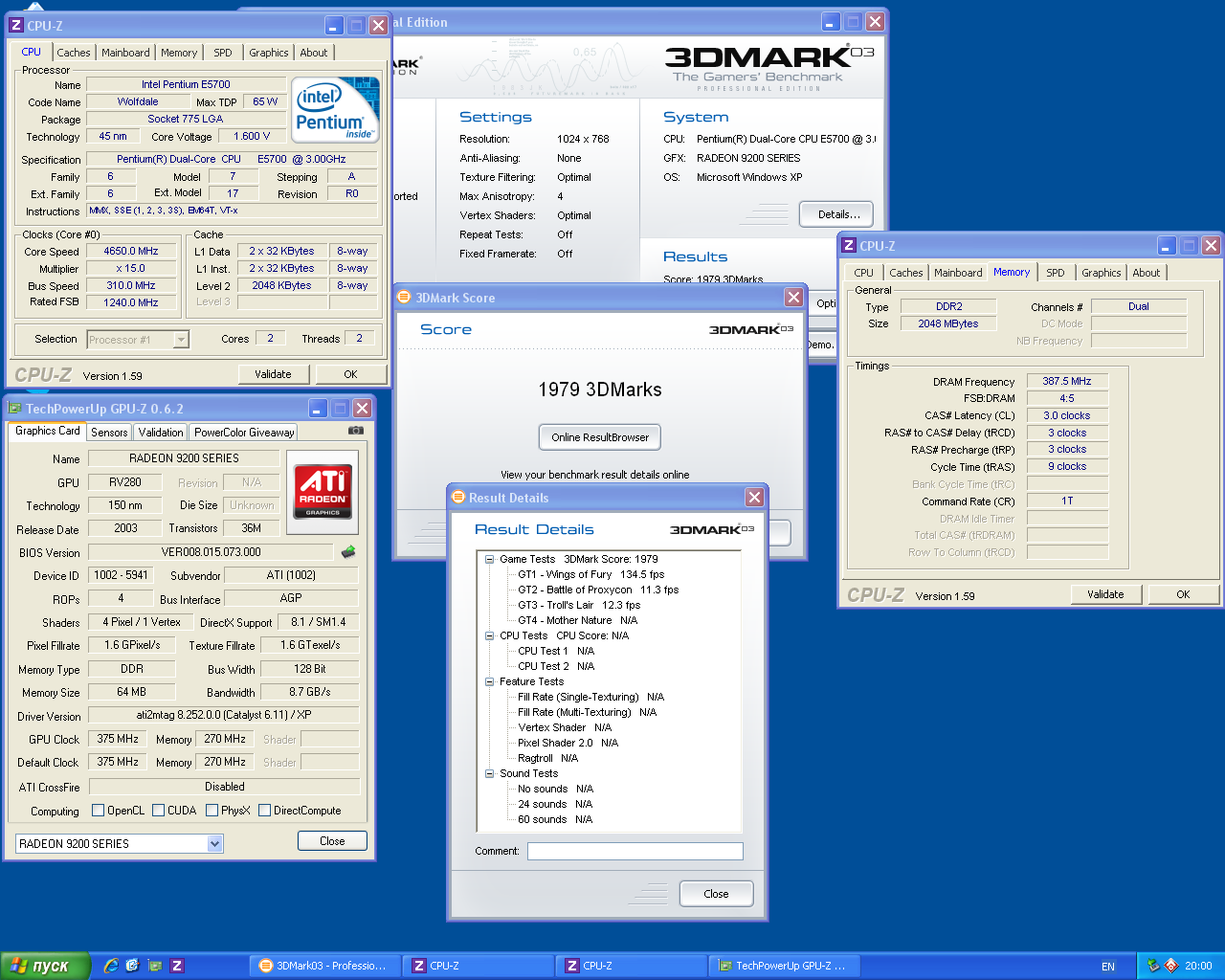The image size is (1225, 980).
Task: Click the 20:00 system clock
Action: pyautogui.click(x=1198, y=966)
